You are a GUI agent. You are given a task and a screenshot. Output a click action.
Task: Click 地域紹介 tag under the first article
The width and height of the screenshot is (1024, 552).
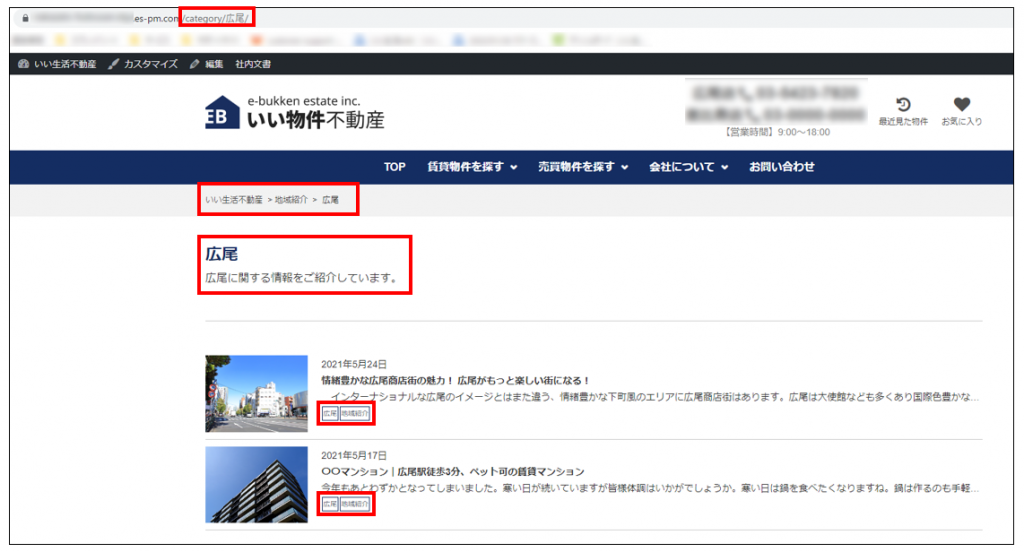pyautogui.click(x=355, y=413)
